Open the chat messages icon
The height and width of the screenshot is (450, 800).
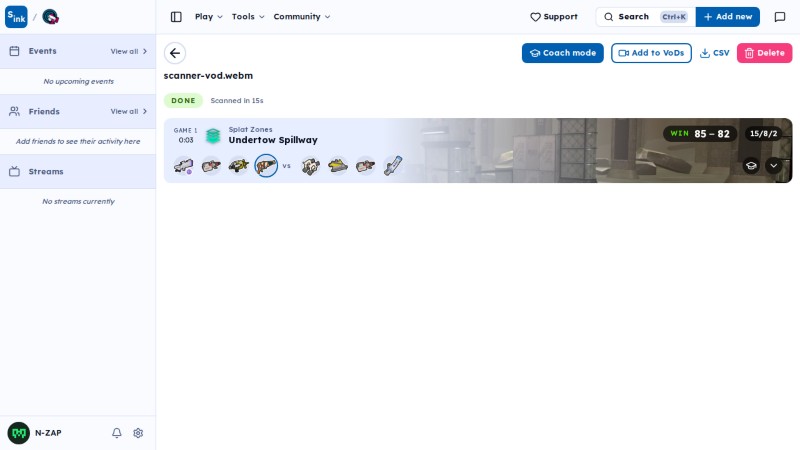780,17
